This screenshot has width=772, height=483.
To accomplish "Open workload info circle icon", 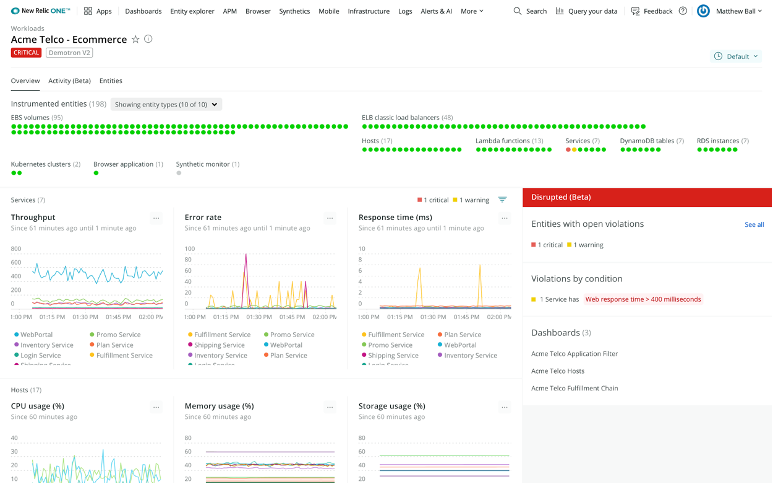I will click(x=148, y=39).
